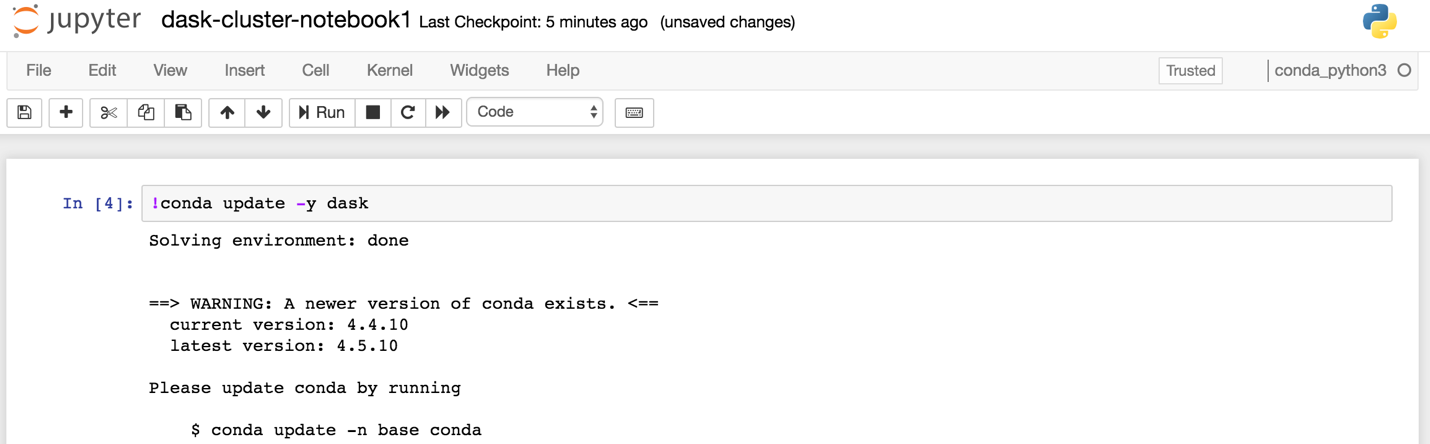The image size is (1430, 444).
Task: Open the command palette keyboard icon
Action: point(634,113)
